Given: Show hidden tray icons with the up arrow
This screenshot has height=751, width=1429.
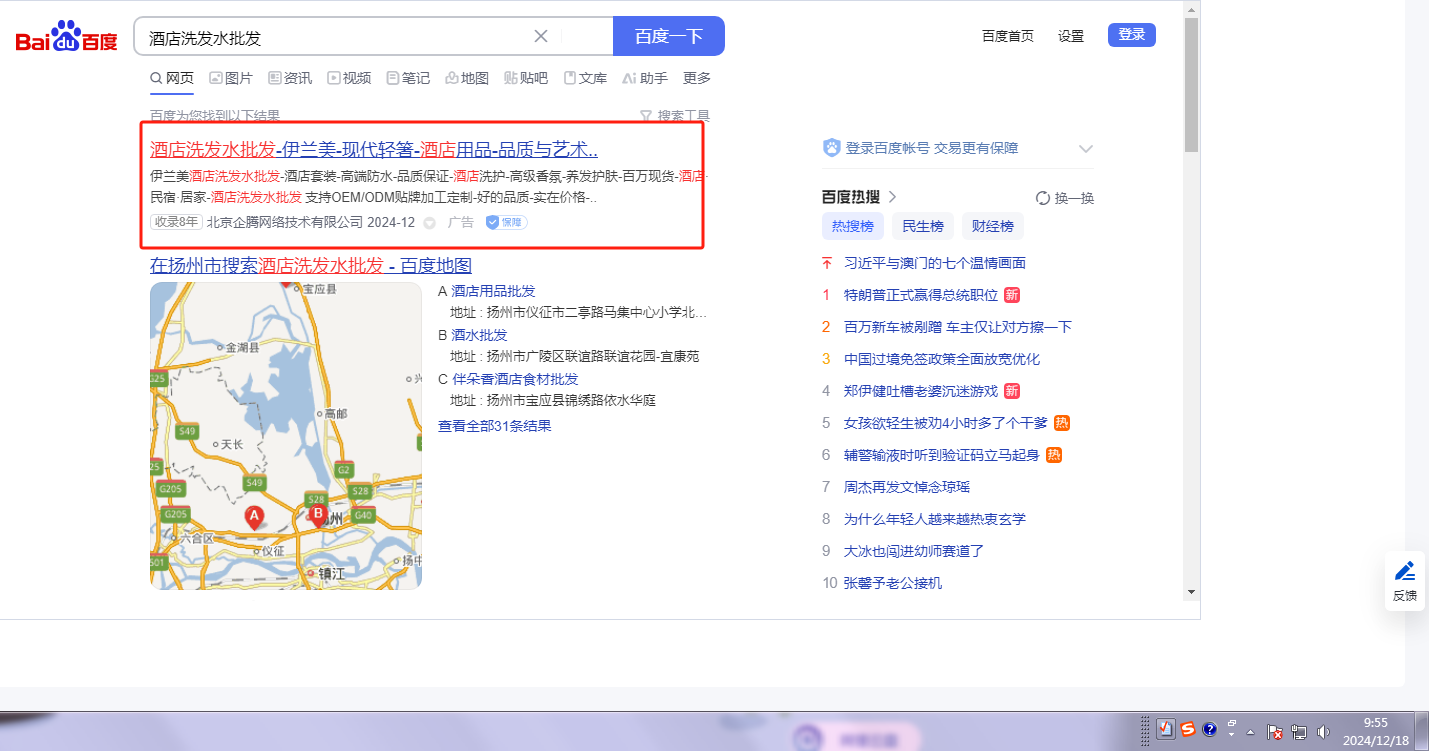Looking at the screenshot, I should (x=1250, y=731).
